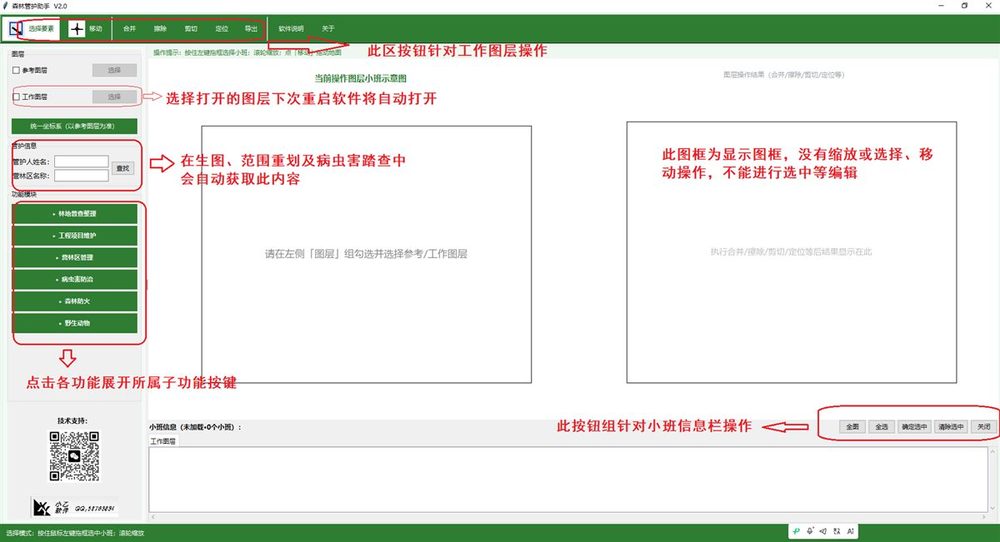Image resolution: width=1000 pixels, height=542 pixels.
Task: Tick the 参考图层 reference layer checkbox
Action: pos(16,70)
